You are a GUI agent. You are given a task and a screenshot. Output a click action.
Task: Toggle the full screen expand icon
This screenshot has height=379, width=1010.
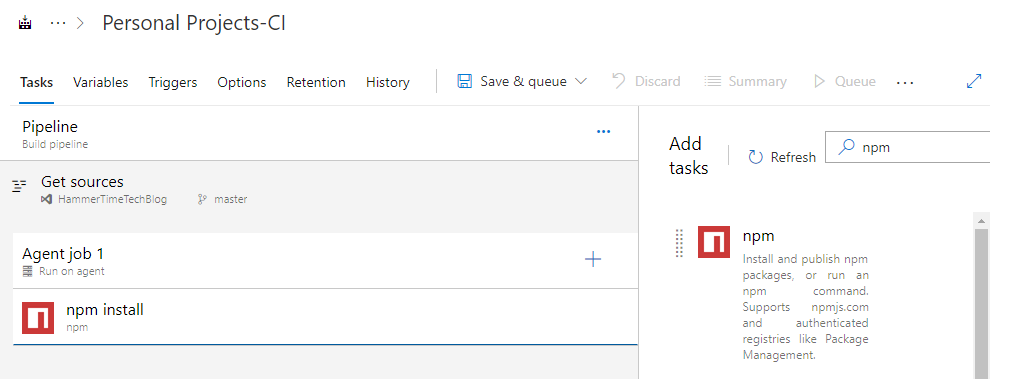(x=975, y=82)
